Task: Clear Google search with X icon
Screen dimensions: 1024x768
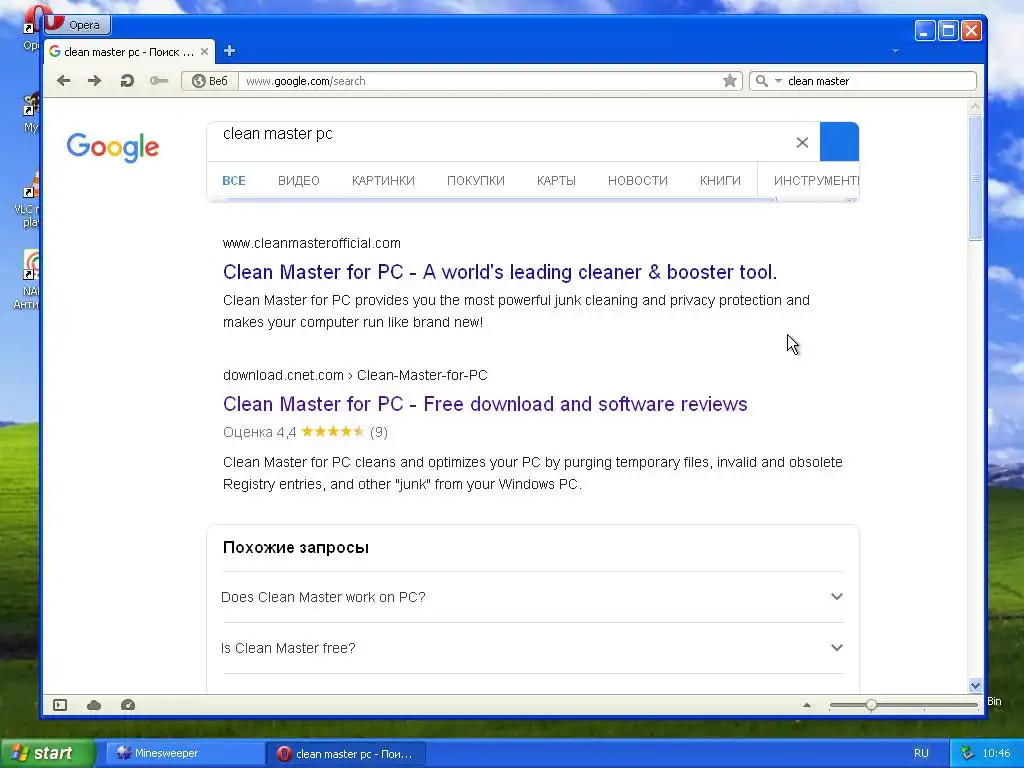Action: (x=802, y=142)
